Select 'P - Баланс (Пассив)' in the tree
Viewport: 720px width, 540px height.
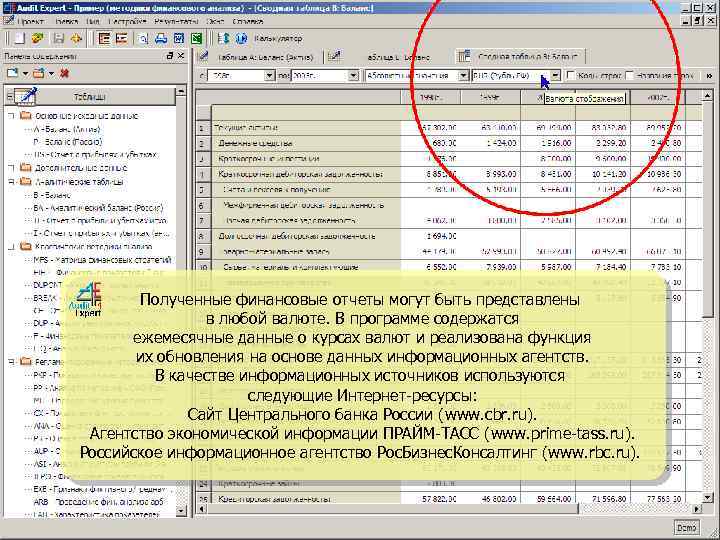point(68,142)
